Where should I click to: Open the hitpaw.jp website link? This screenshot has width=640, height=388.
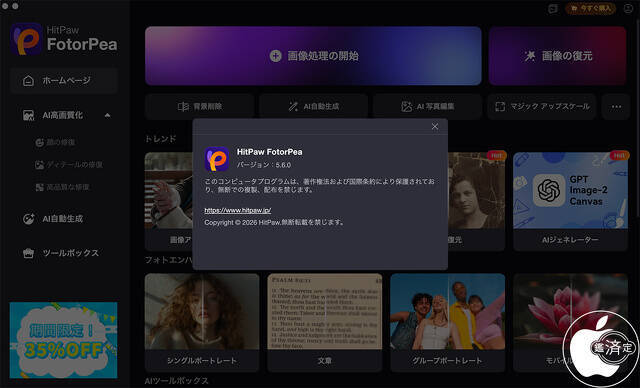[x=238, y=210]
